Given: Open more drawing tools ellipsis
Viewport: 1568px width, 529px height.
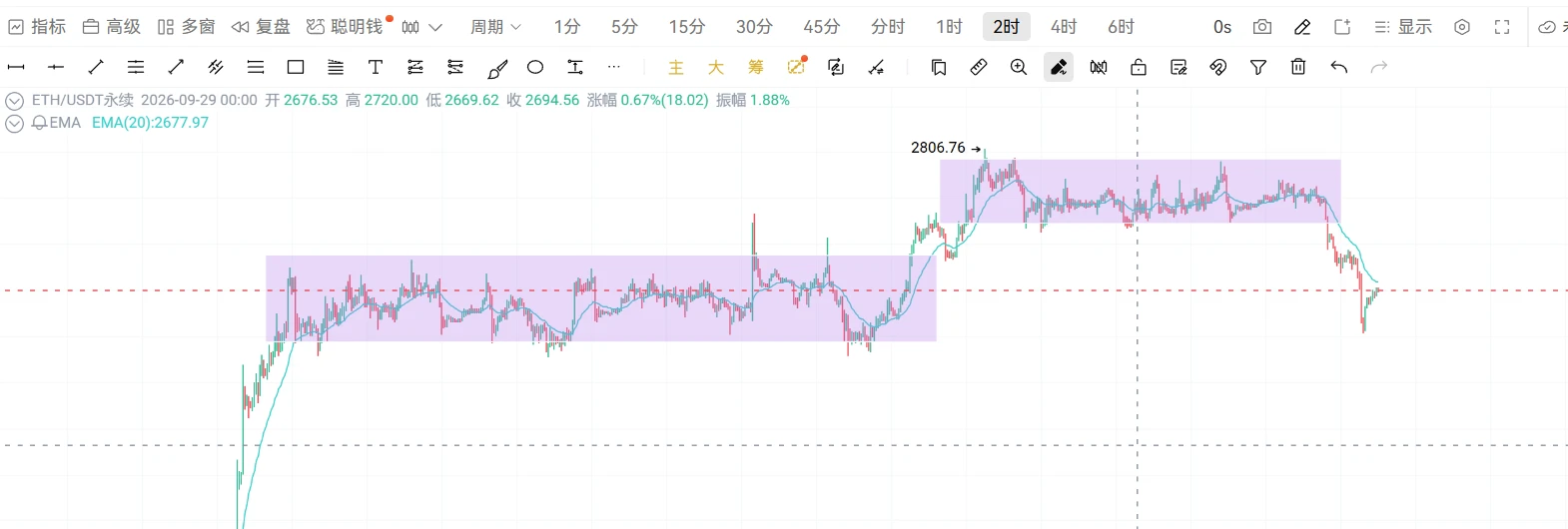Looking at the screenshot, I should click(614, 67).
